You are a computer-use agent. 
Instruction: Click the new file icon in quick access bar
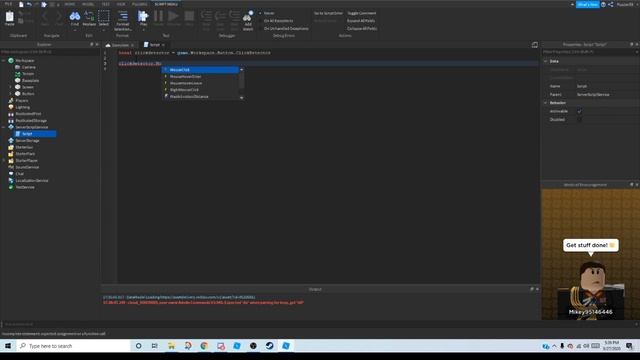[21, 4]
